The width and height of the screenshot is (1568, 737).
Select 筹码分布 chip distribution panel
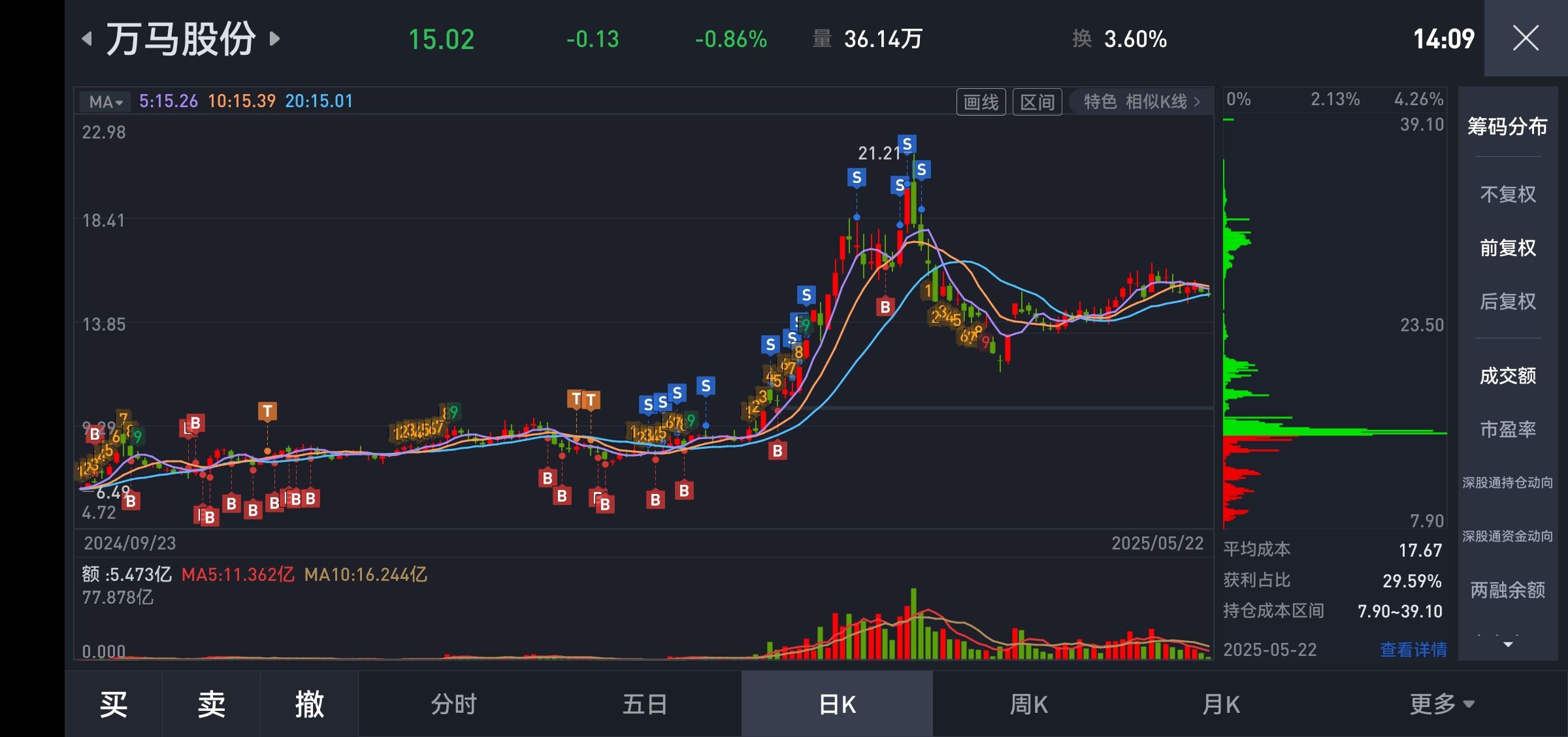pyautogui.click(x=1507, y=125)
